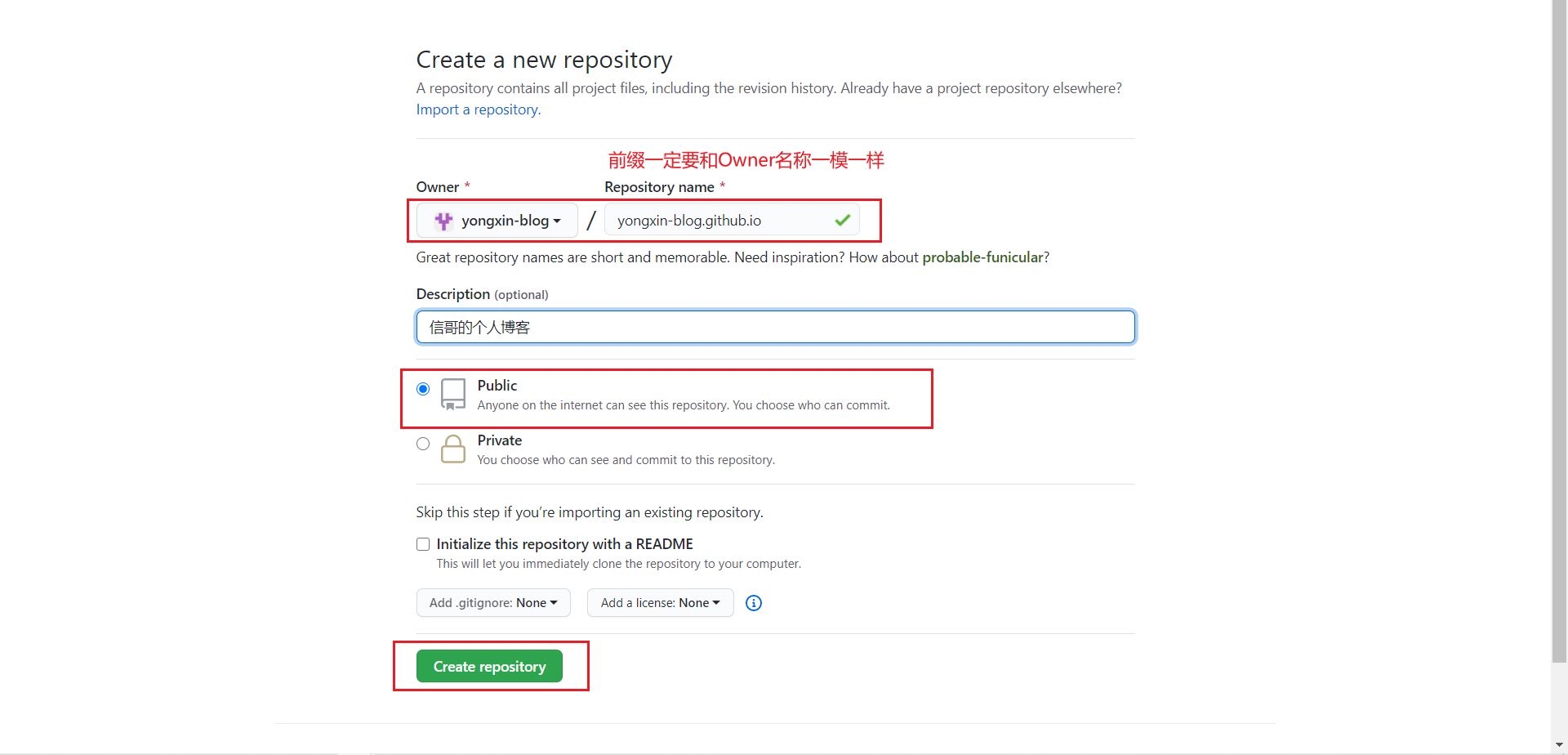Image resolution: width=1568 pixels, height=755 pixels.
Task: Click the yongxin-blog owner avatar icon
Action: [x=443, y=221]
